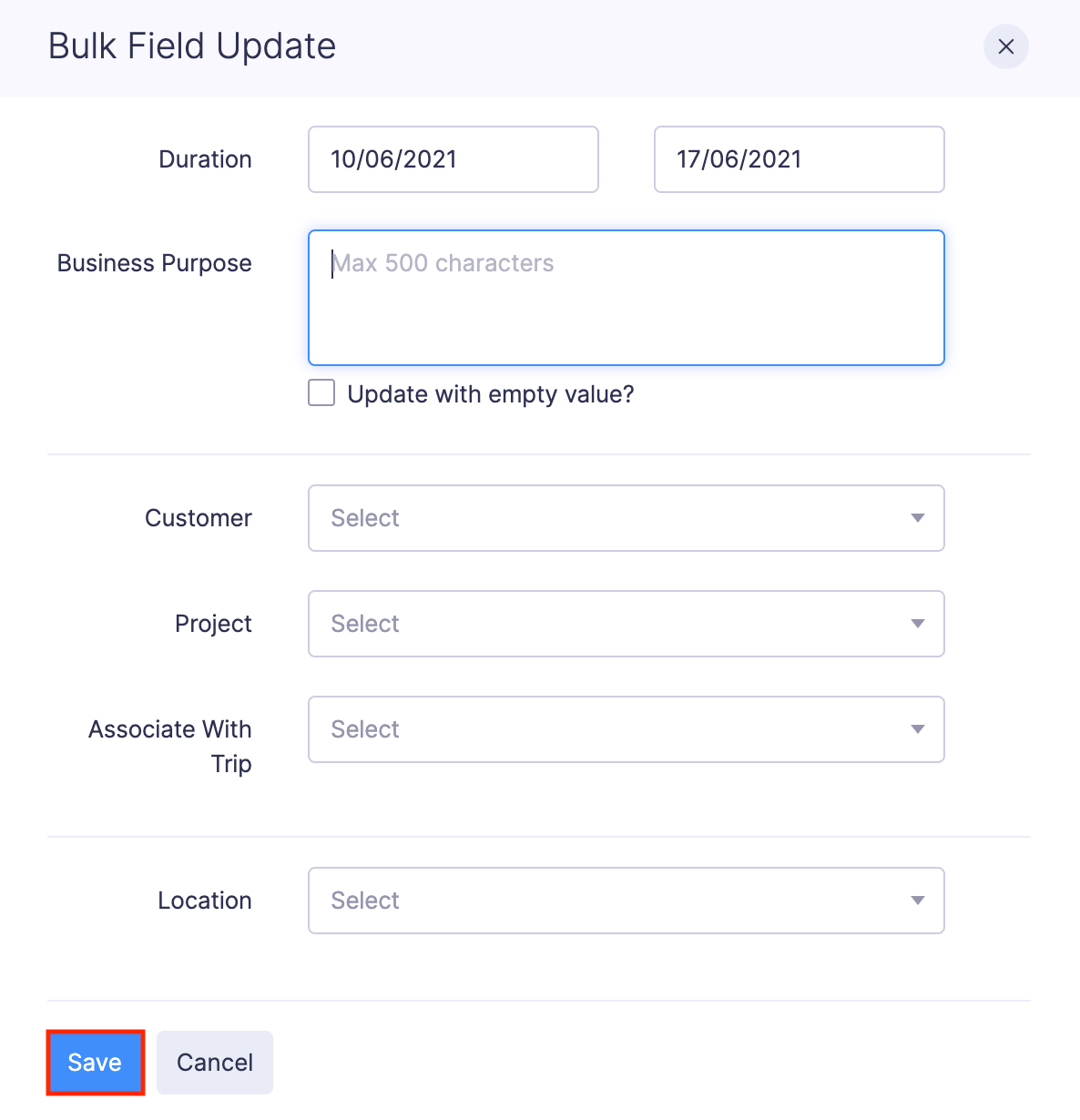Viewport: 1080px width, 1120px height.
Task: Open the Project dropdown arrow icon
Action: tap(918, 624)
